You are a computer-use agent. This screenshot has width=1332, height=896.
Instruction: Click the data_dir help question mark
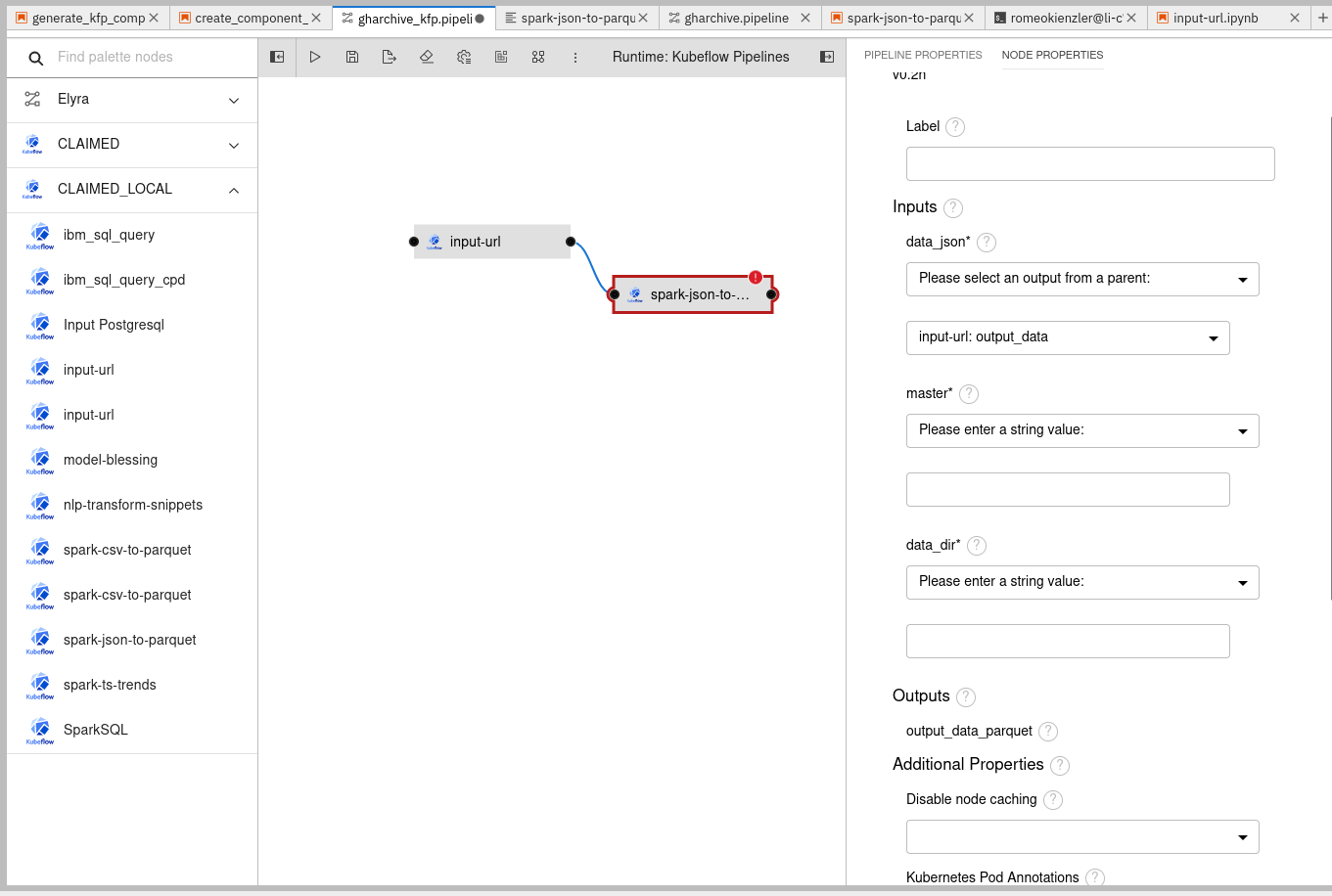pyautogui.click(x=976, y=546)
